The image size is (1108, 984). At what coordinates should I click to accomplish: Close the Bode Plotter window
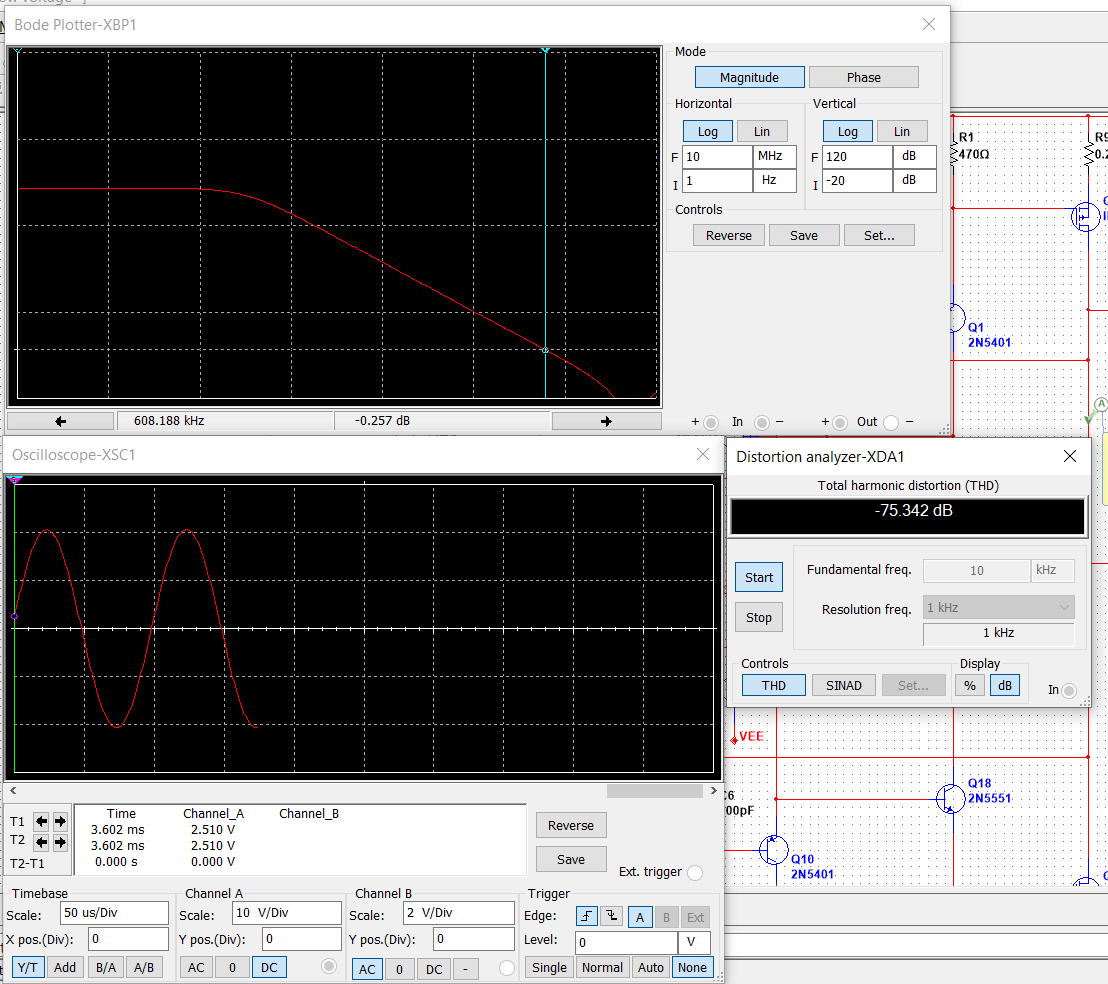[929, 24]
